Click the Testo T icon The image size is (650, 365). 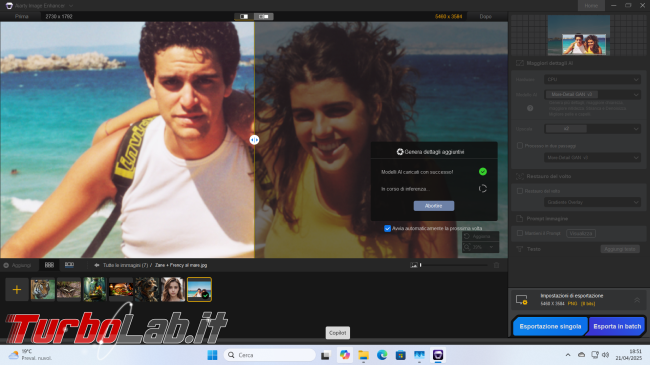tap(519, 249)
